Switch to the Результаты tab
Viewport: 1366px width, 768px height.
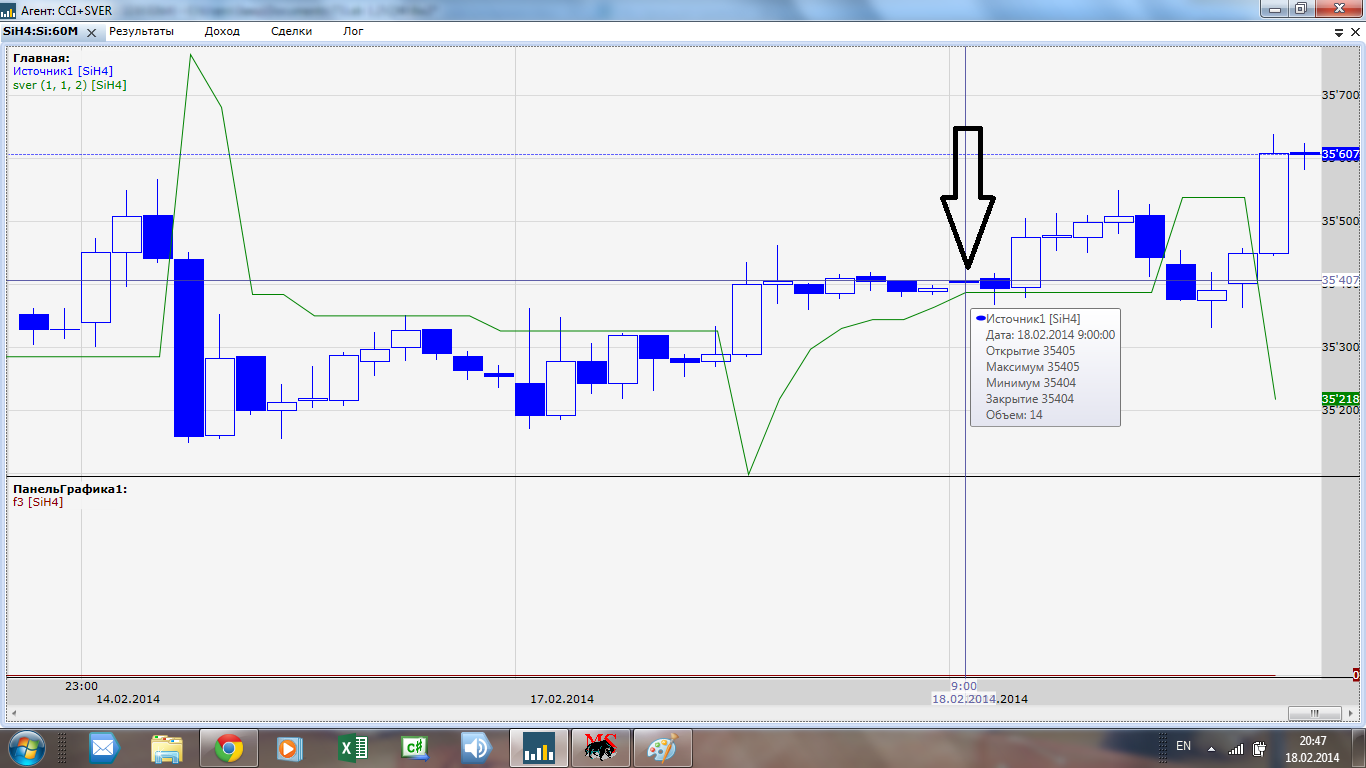[141, 31]
